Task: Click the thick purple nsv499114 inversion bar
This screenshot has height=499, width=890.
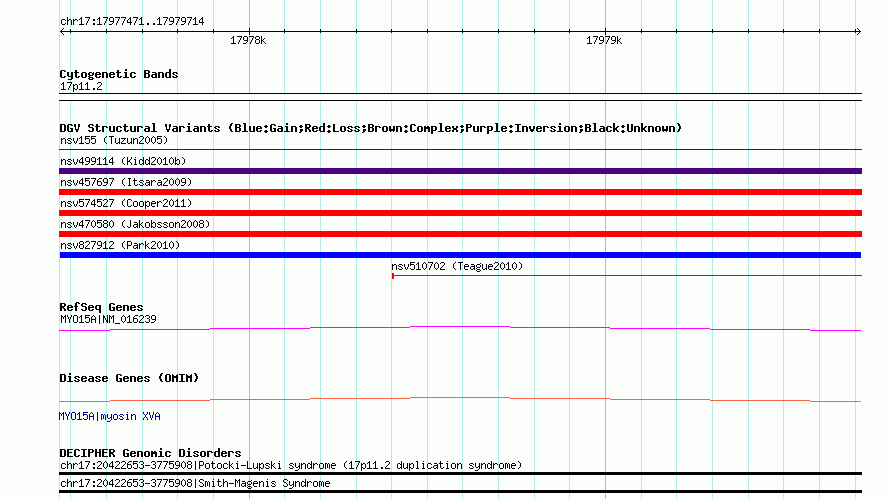Action: [x=460, y=171]
